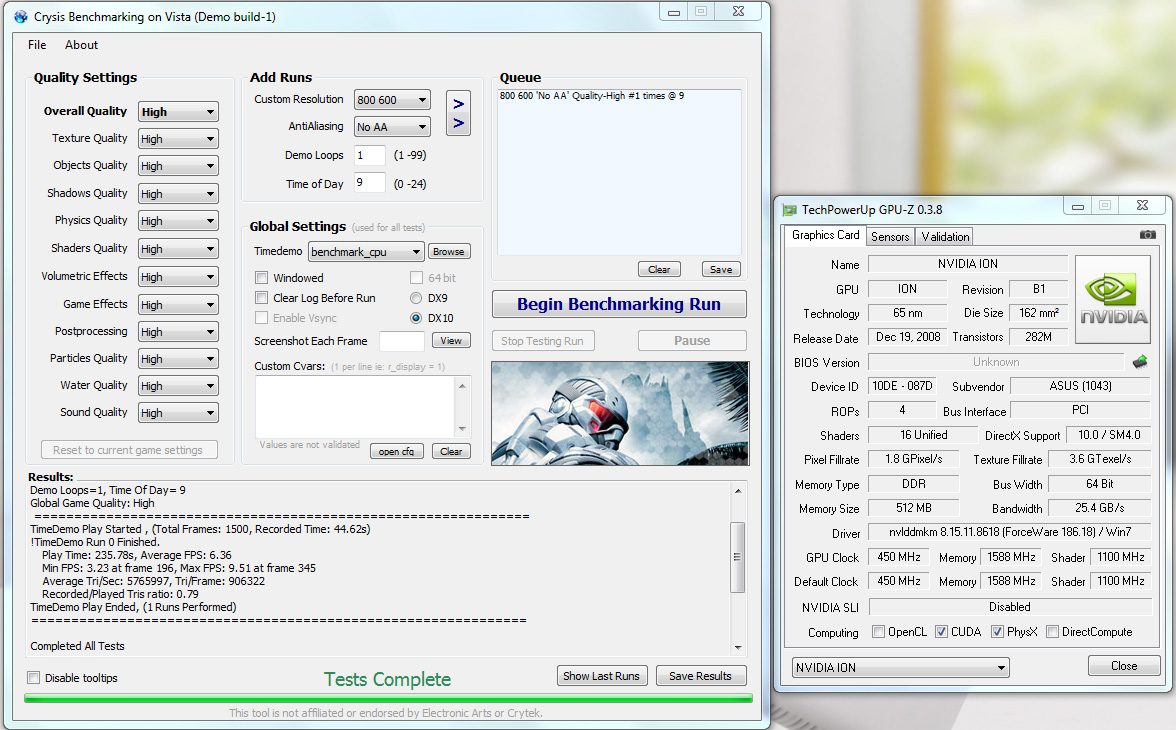Toggle the PhysX checkbox in GPU-Z
This screenshot has height=730, width=1176.
[997, 632]
